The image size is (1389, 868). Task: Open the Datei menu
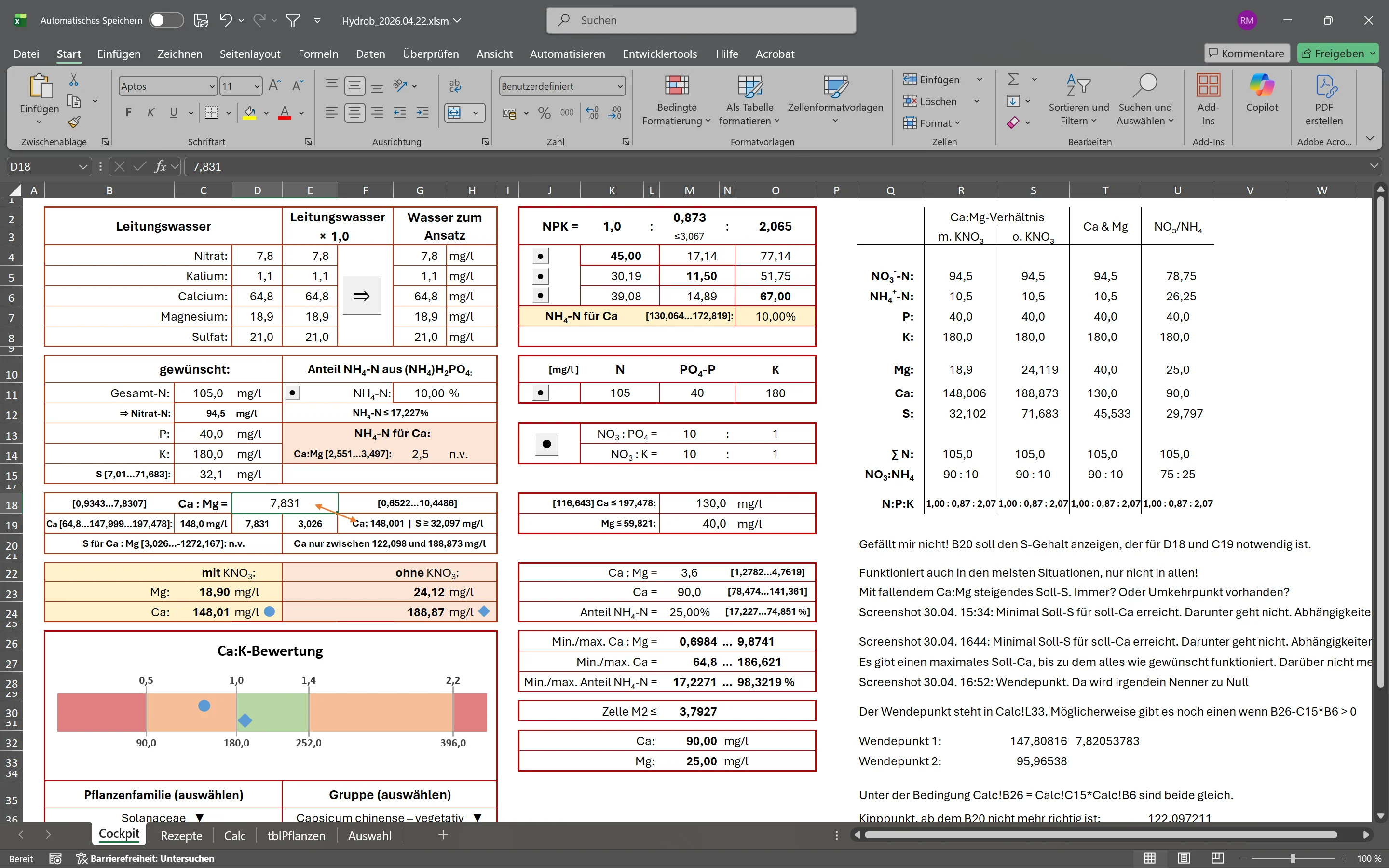tap(27, 54)
